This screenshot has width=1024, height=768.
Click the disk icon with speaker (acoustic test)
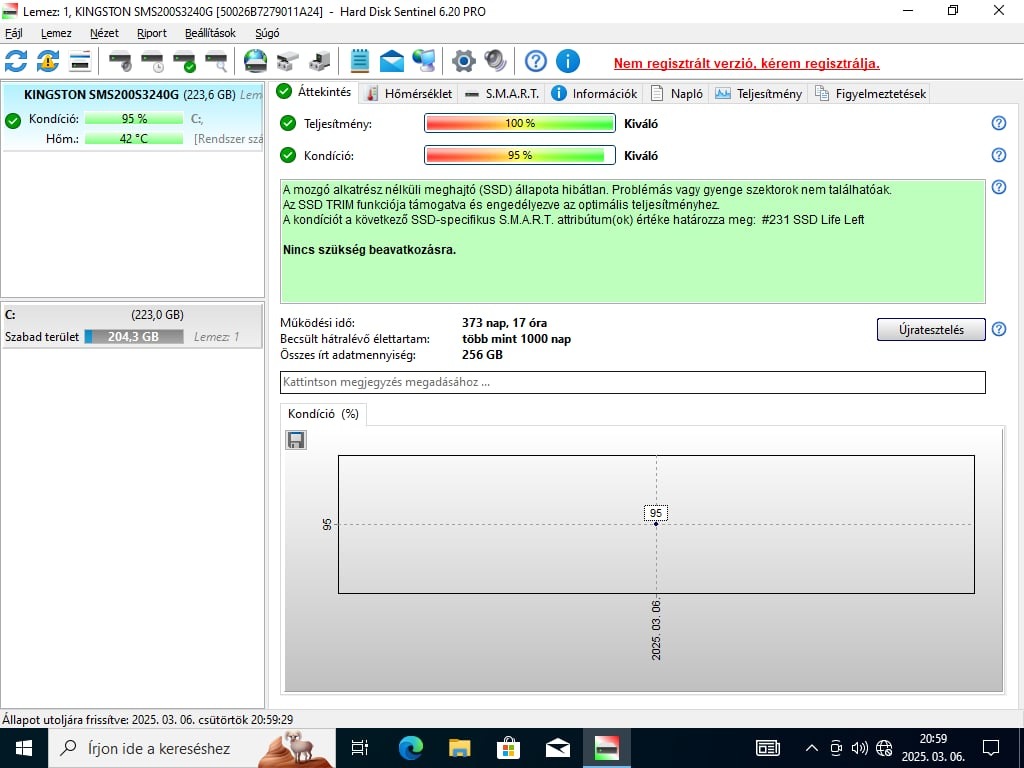(x=120, y=61)
